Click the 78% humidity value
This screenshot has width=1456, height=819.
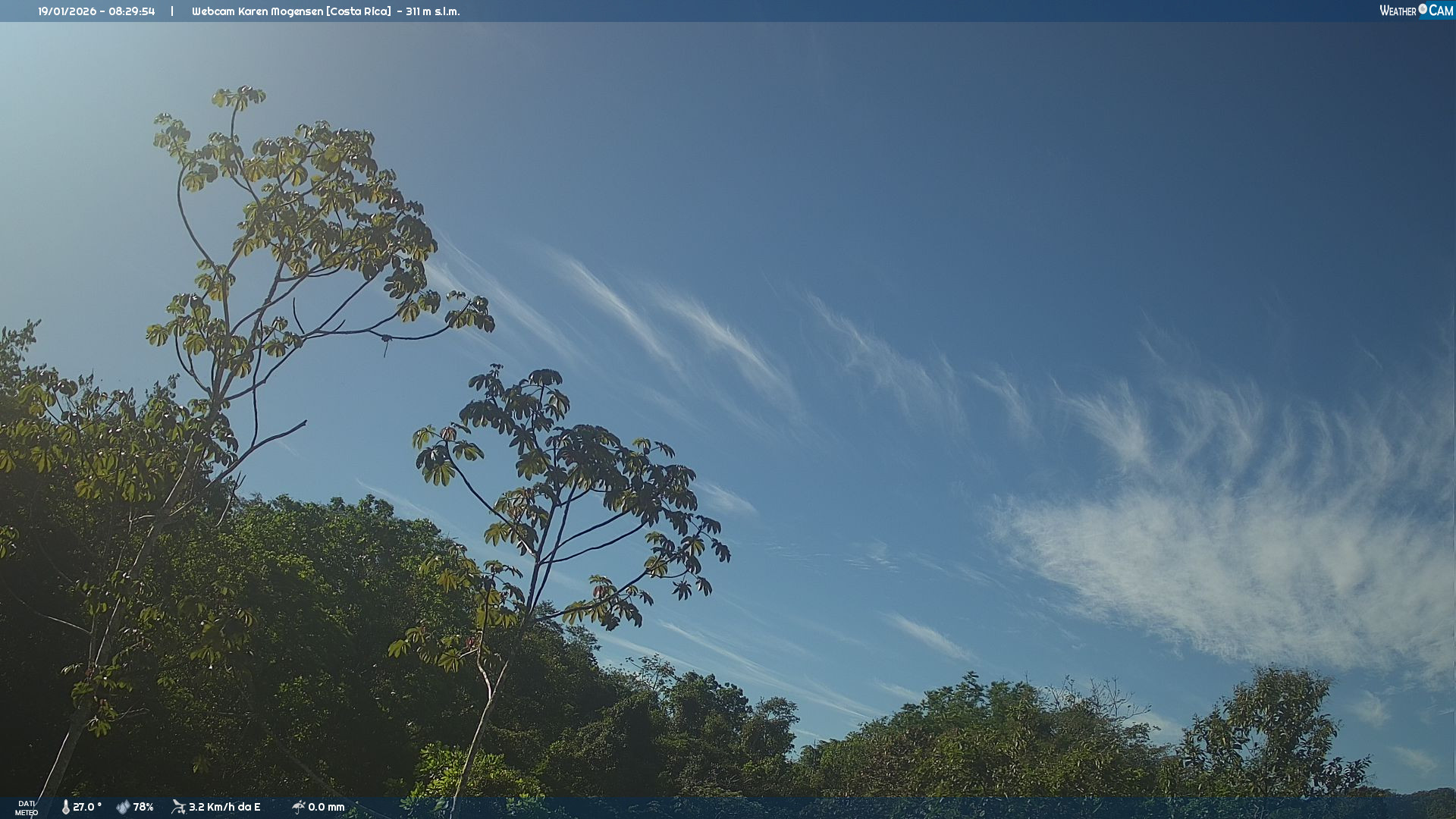click(x=143, y=807)
